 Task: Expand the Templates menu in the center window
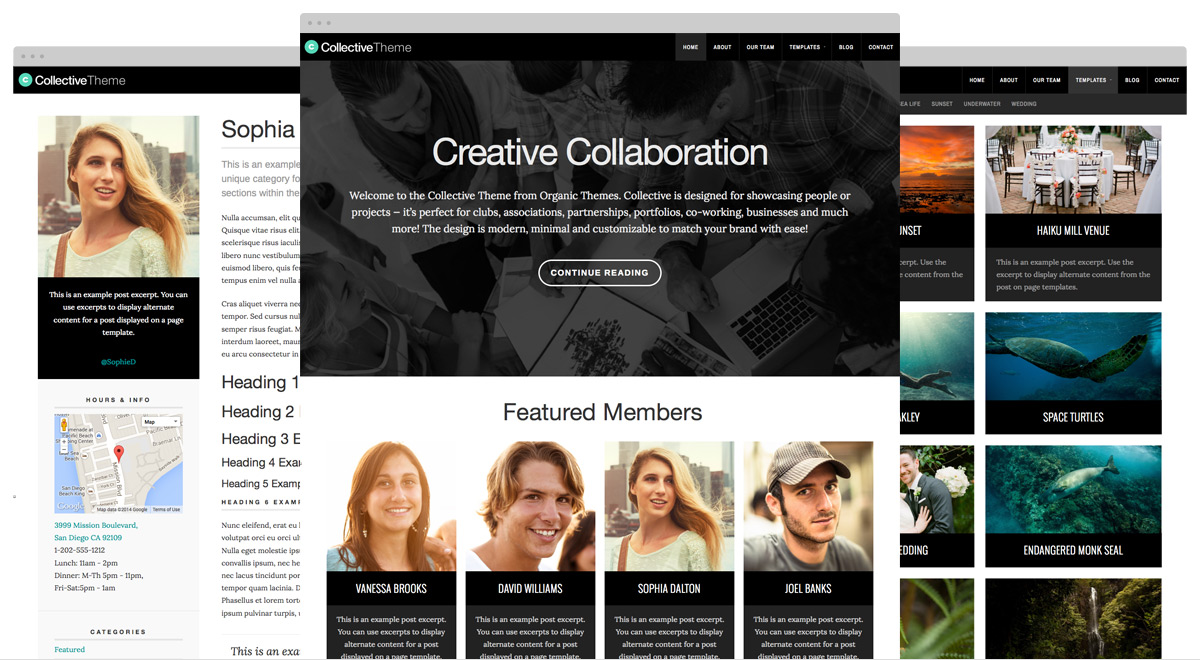point(806,47)
